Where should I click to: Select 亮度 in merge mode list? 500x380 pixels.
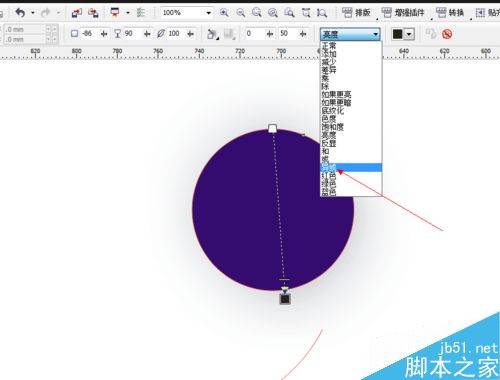(351, 135)
